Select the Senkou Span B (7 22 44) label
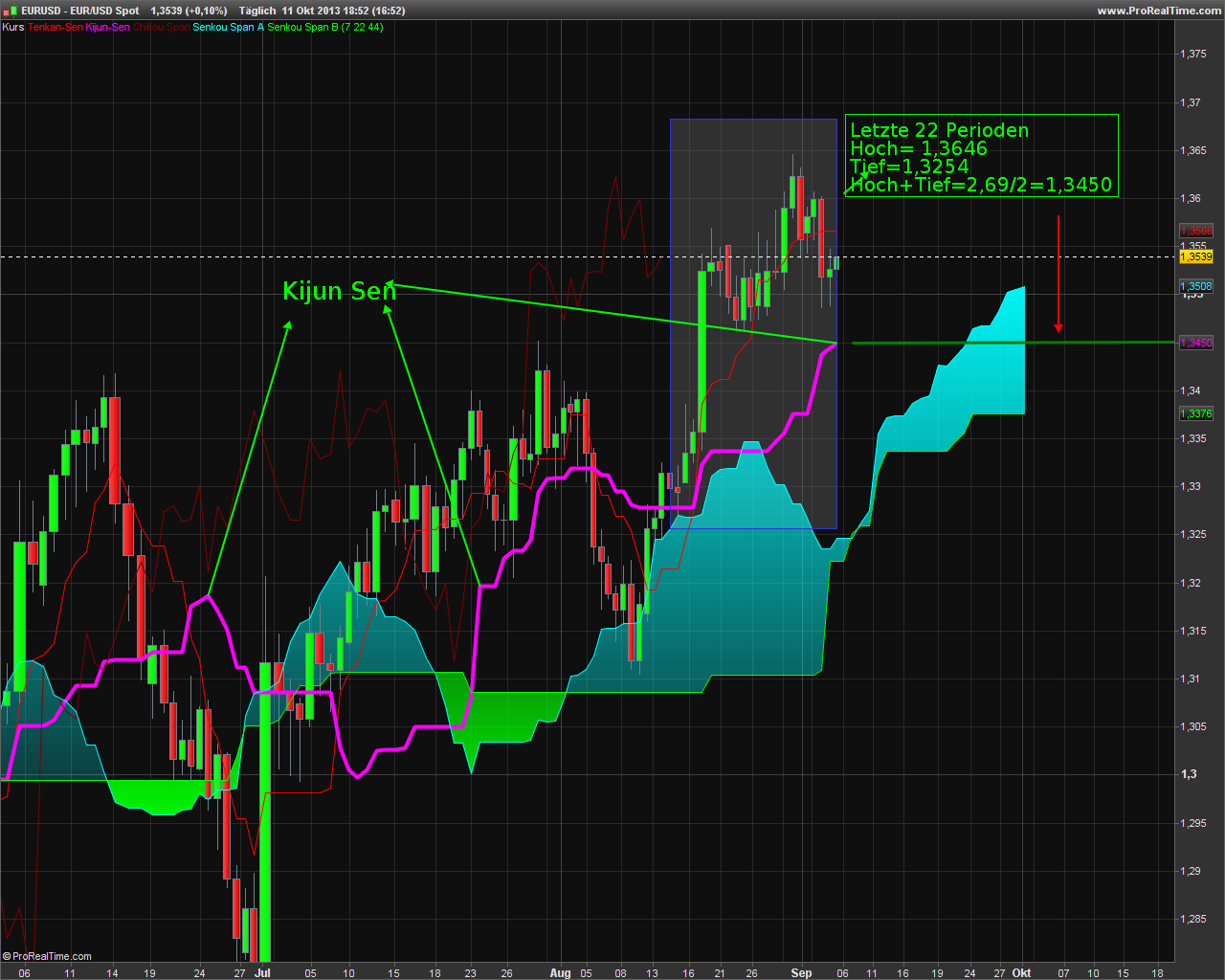Screen dimensions: 1225x980 coord(325,27)
